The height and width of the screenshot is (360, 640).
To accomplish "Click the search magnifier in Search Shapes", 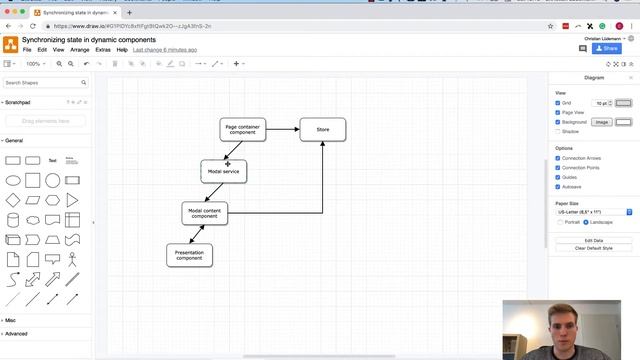I will coord(84,82).
